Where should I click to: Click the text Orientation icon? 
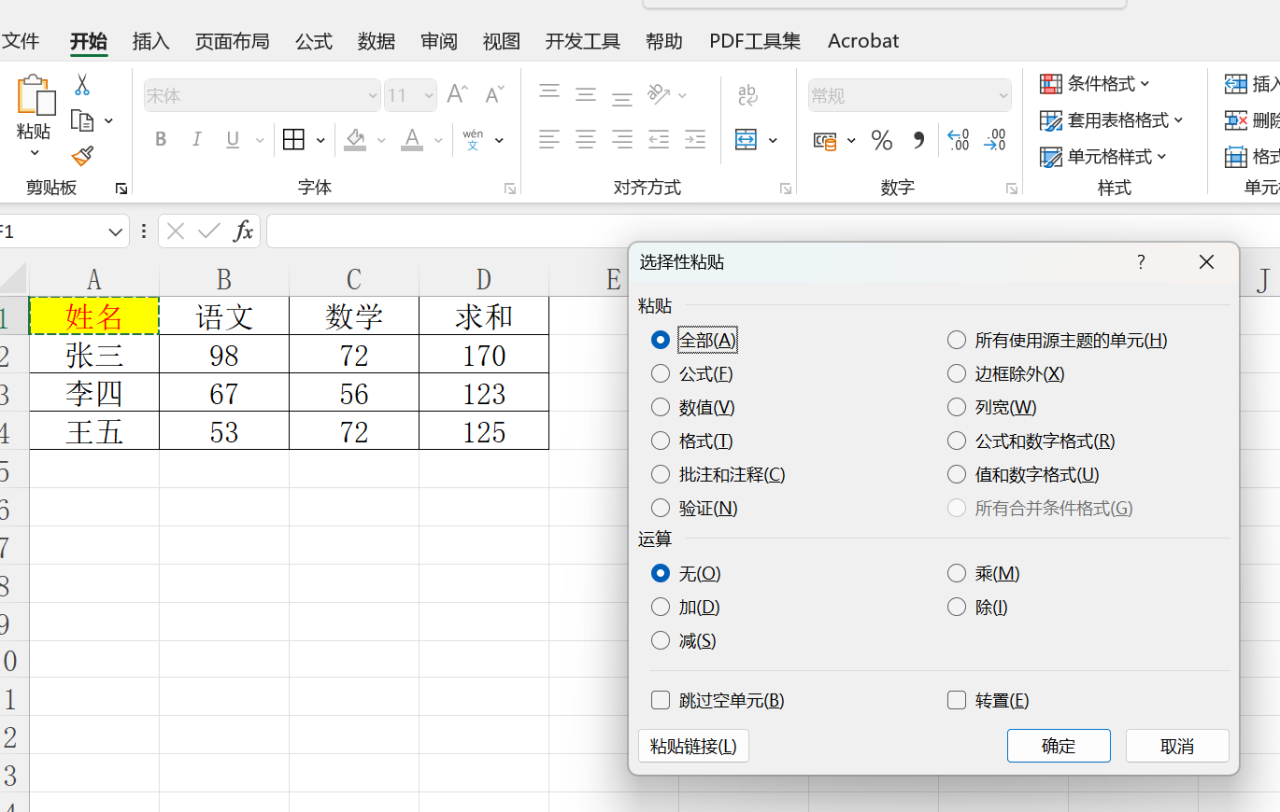coord(659,95)
